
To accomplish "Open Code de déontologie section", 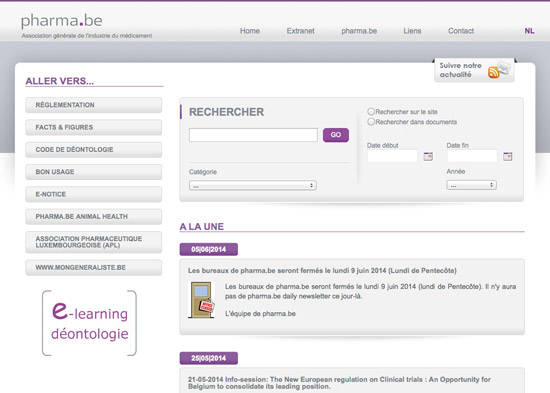I will point(94,149).
